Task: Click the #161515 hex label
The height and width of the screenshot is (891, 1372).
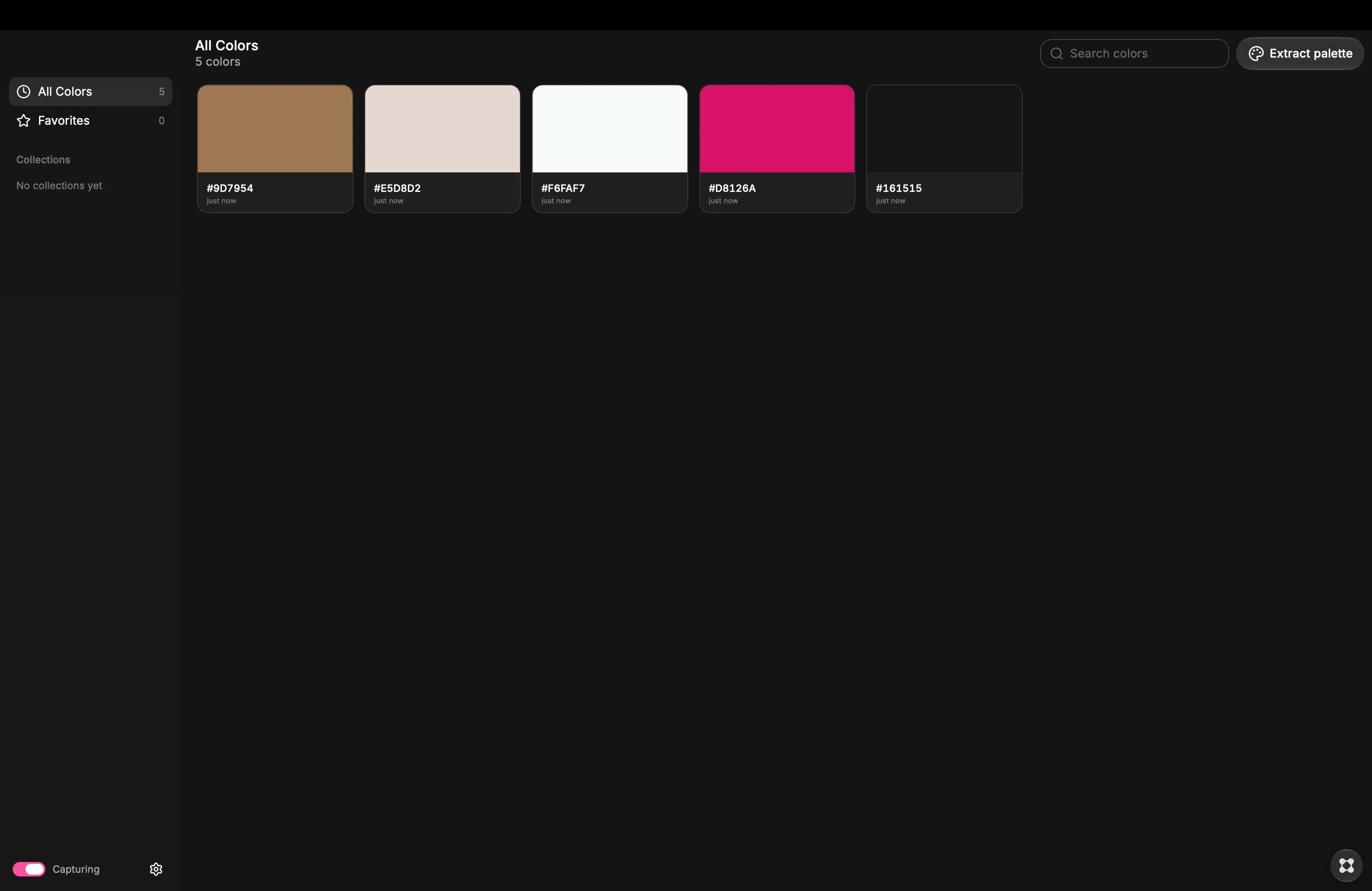Action: click(899, 188)
